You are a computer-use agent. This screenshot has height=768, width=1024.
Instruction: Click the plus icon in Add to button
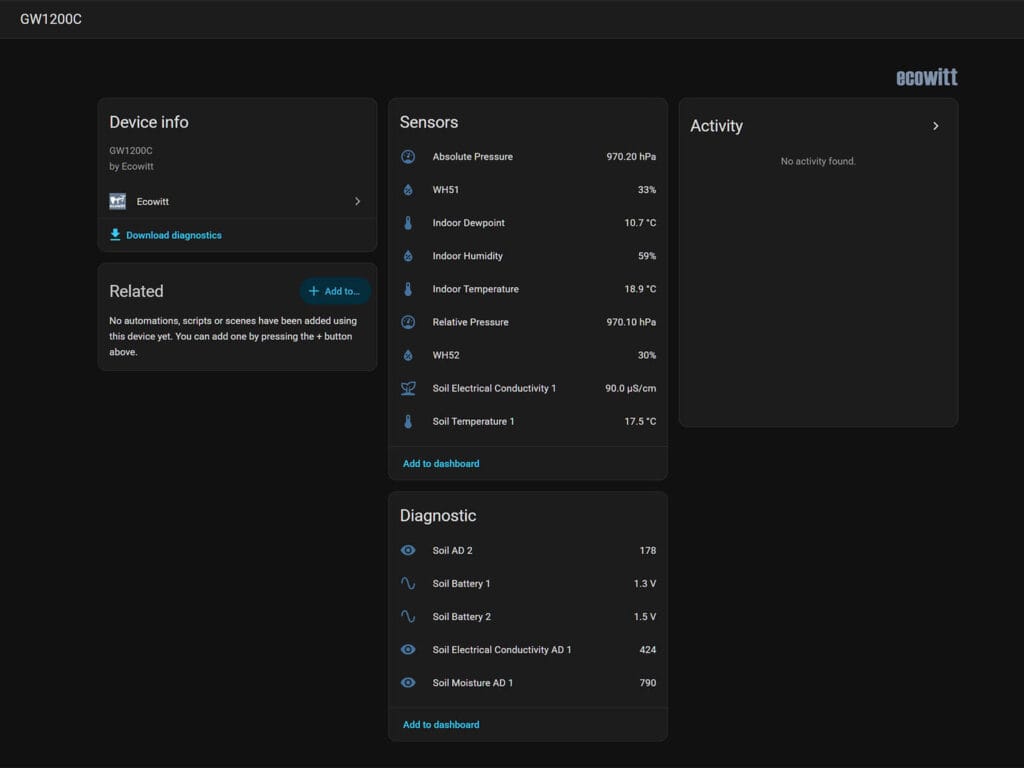coord(313,291)
